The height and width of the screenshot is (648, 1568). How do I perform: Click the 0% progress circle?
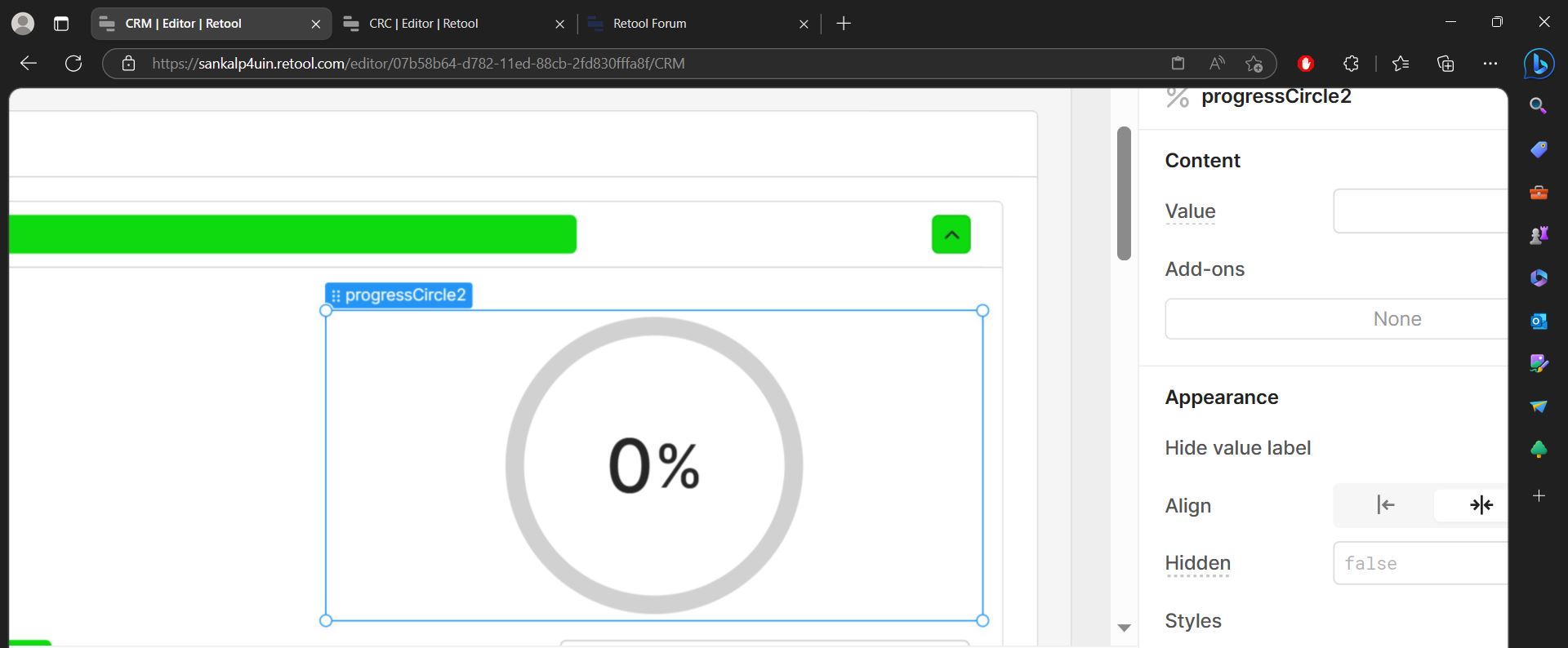(654, 465)
